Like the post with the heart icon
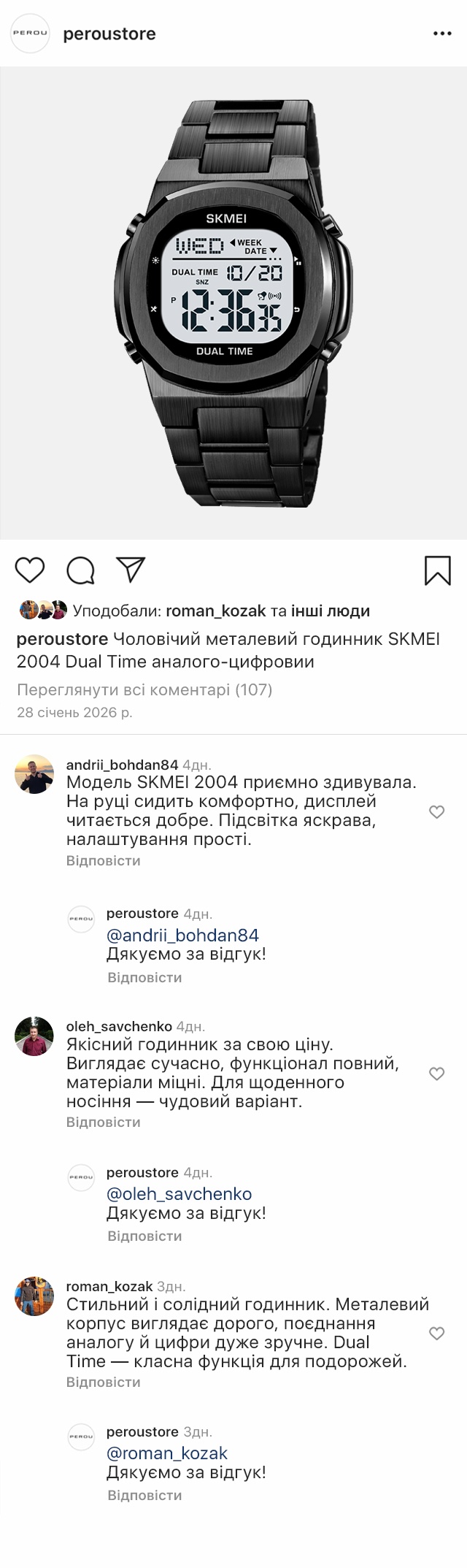 (30, 570)
